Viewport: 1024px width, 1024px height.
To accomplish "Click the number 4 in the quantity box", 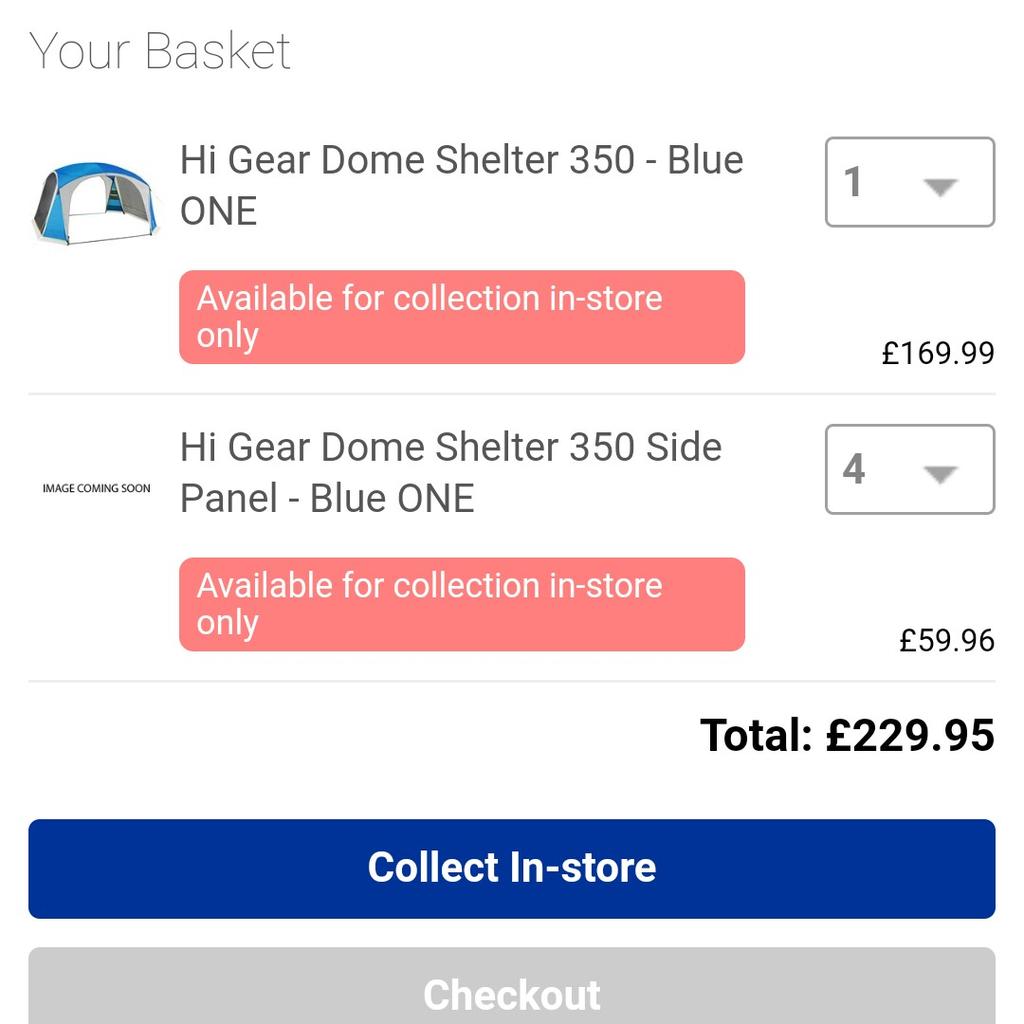I will pos(854,469).
